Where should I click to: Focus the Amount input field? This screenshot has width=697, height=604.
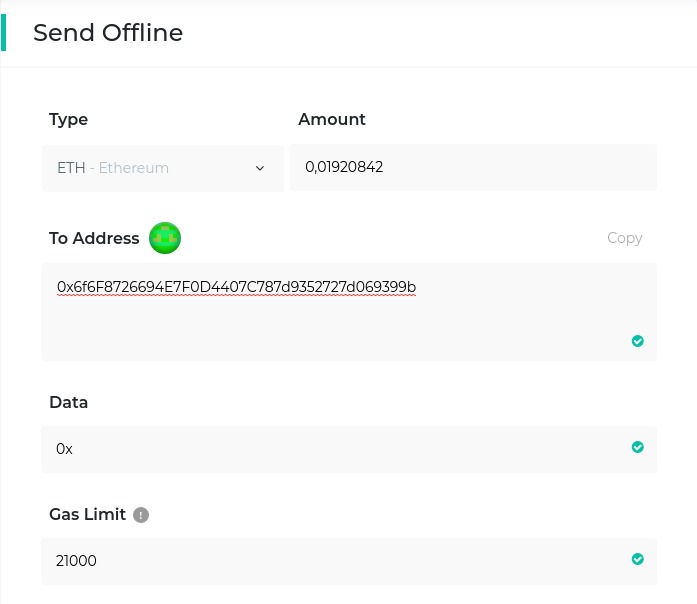(x=472, y=167)
